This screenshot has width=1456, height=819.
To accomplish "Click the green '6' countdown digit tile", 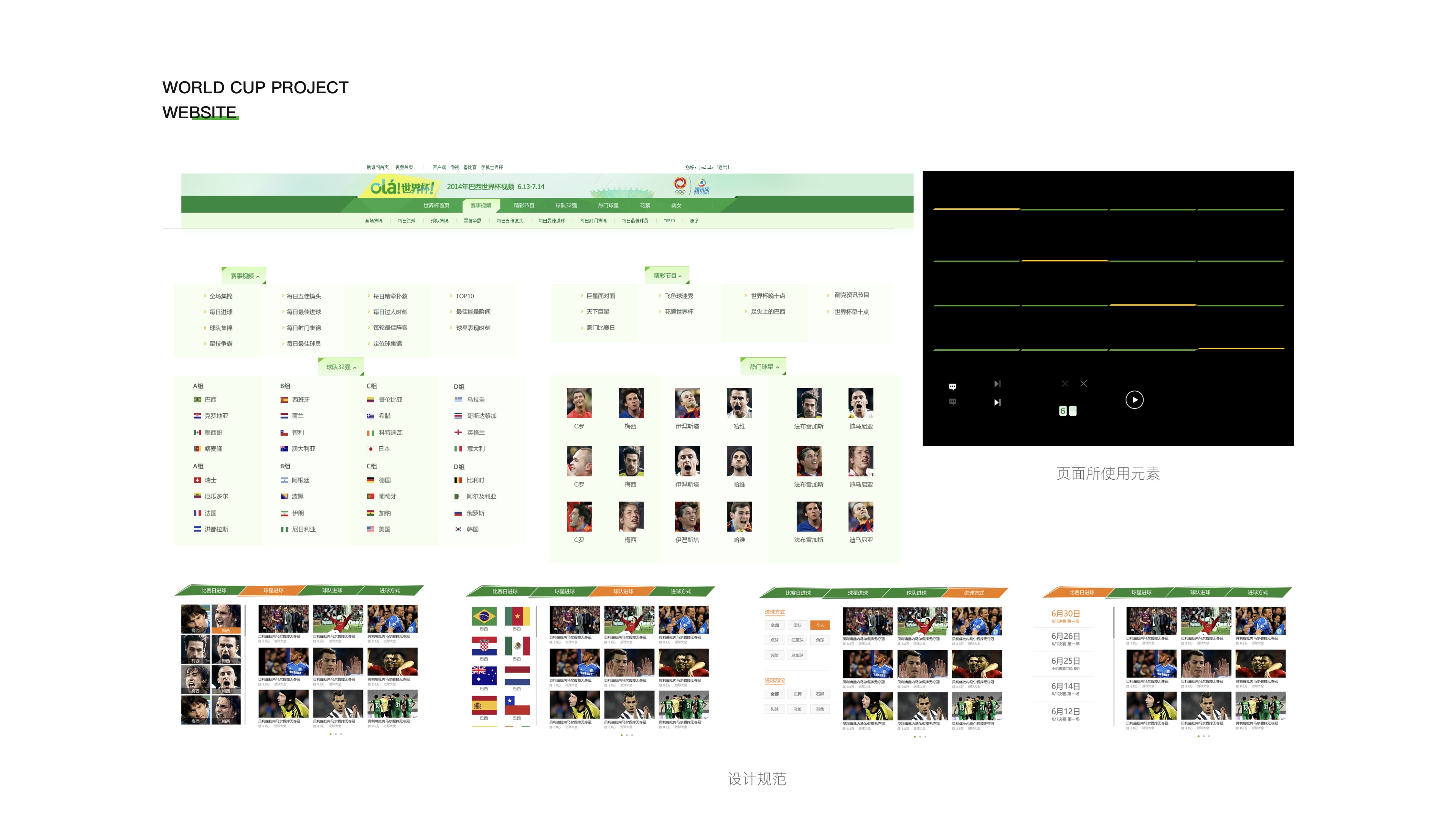I will [1062, 411].
